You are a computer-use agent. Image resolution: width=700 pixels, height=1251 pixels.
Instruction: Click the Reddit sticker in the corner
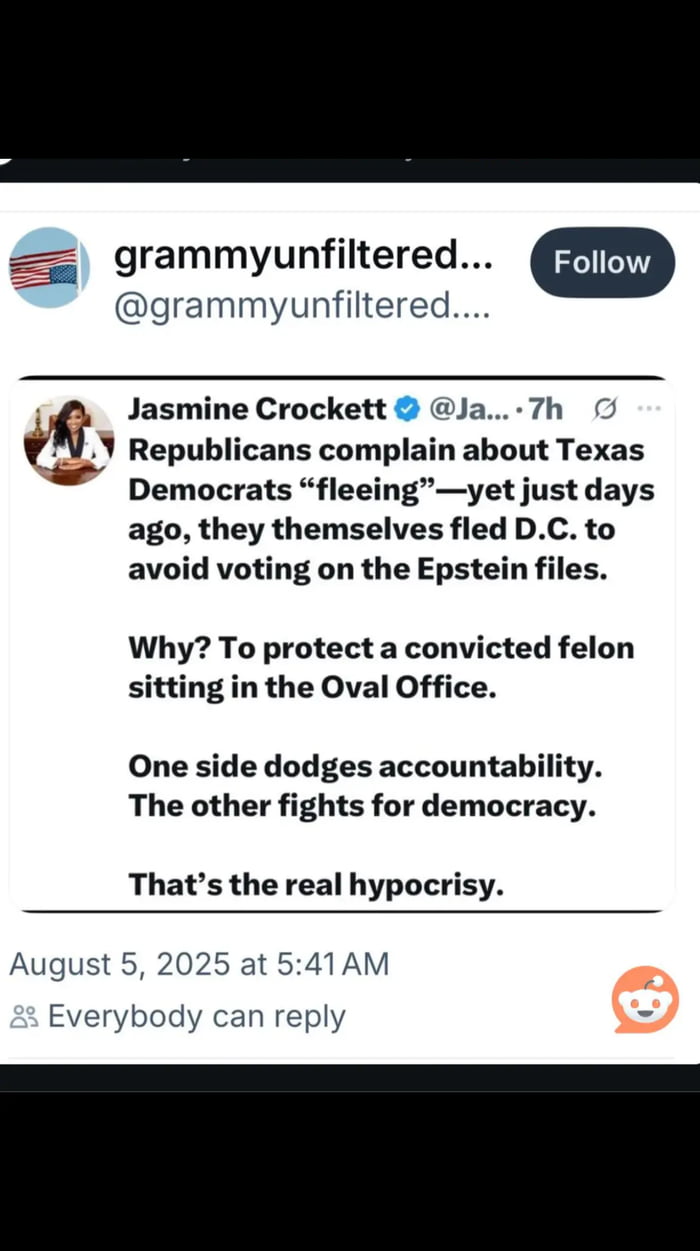pos(645,1000)
